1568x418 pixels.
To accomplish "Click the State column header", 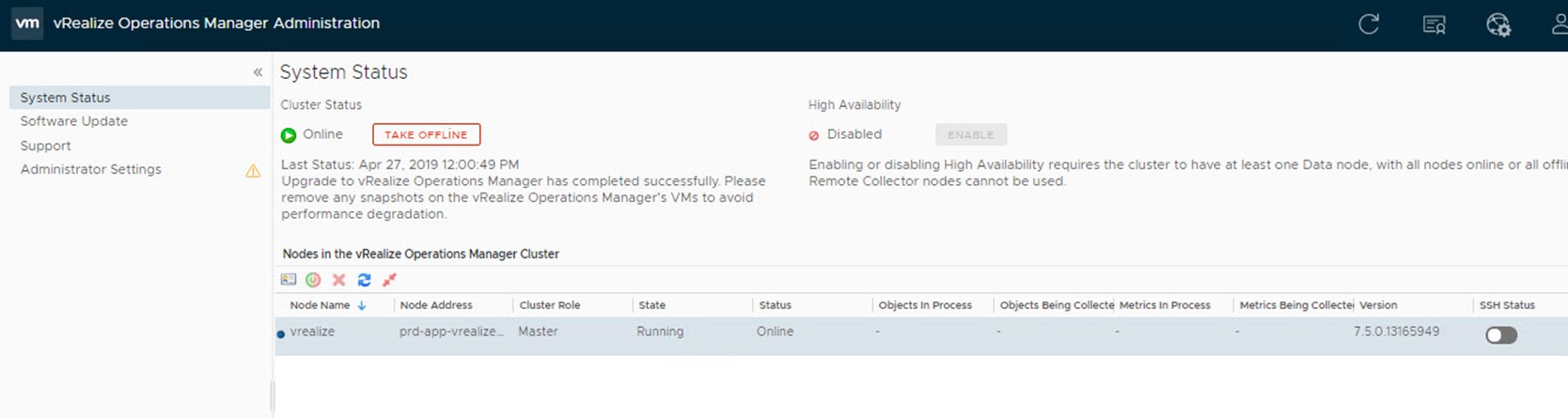I will pyautogui.click(x=652, y=305).
